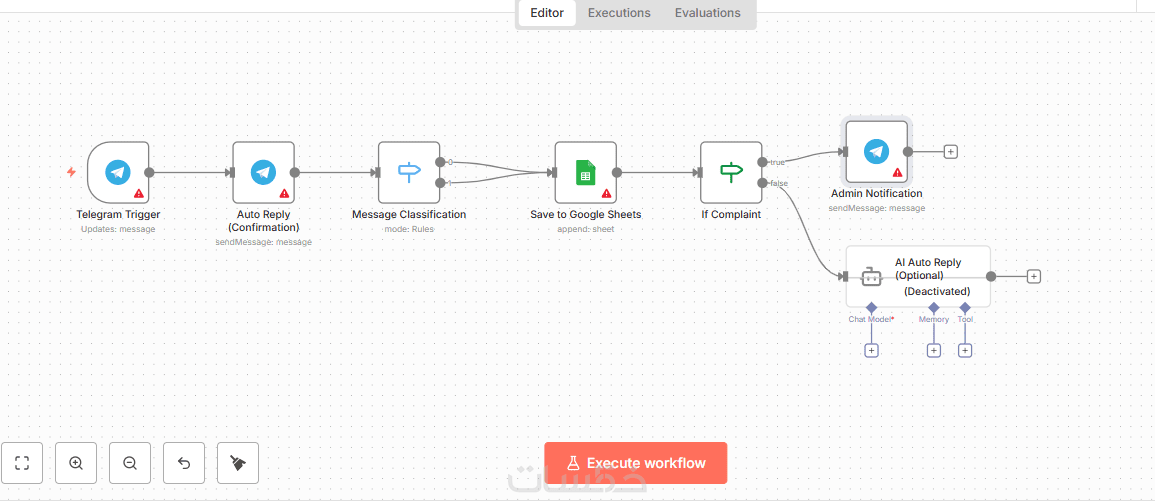This screenshot has height=503, width=1155.
Task: Click the warning icon on Telegram Trigger
Action: [x=138, y=194]
